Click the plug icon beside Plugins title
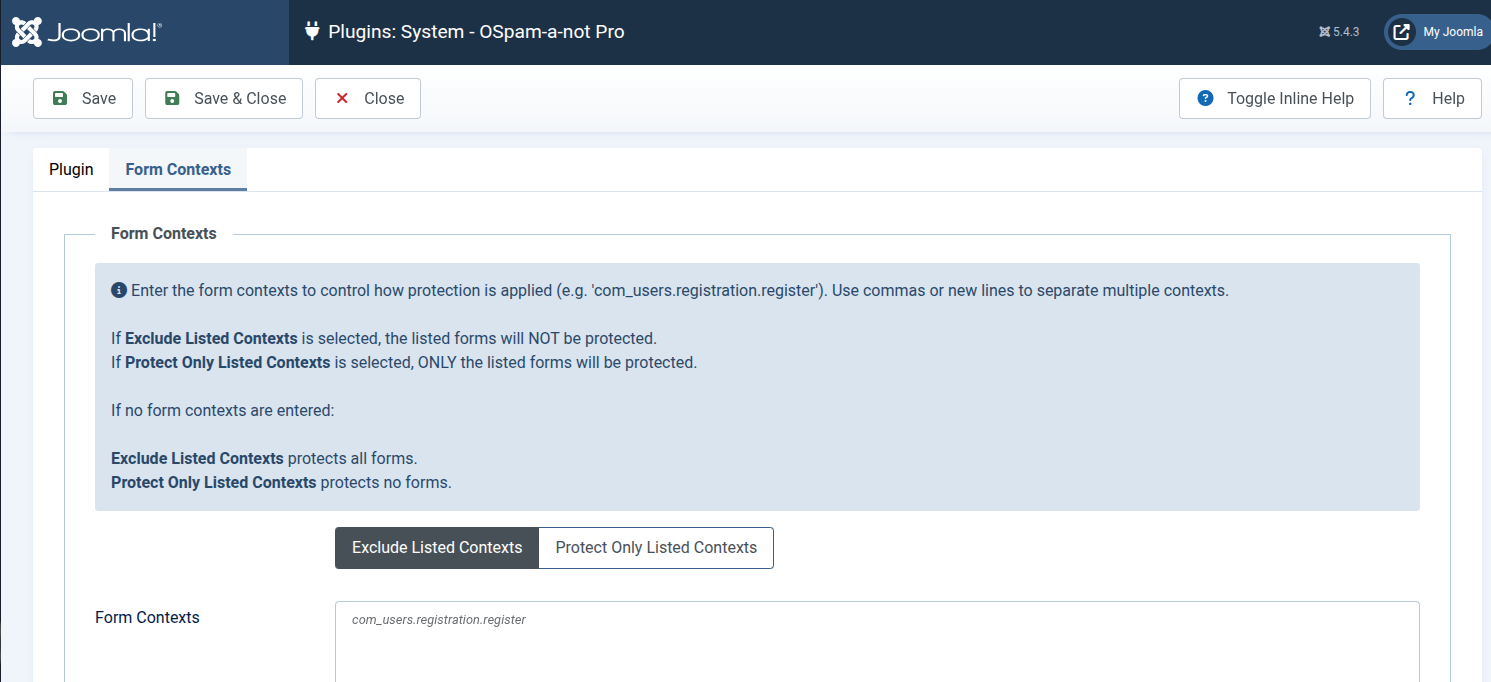This screenshot has width=1491, height=682. pos(312,32)
